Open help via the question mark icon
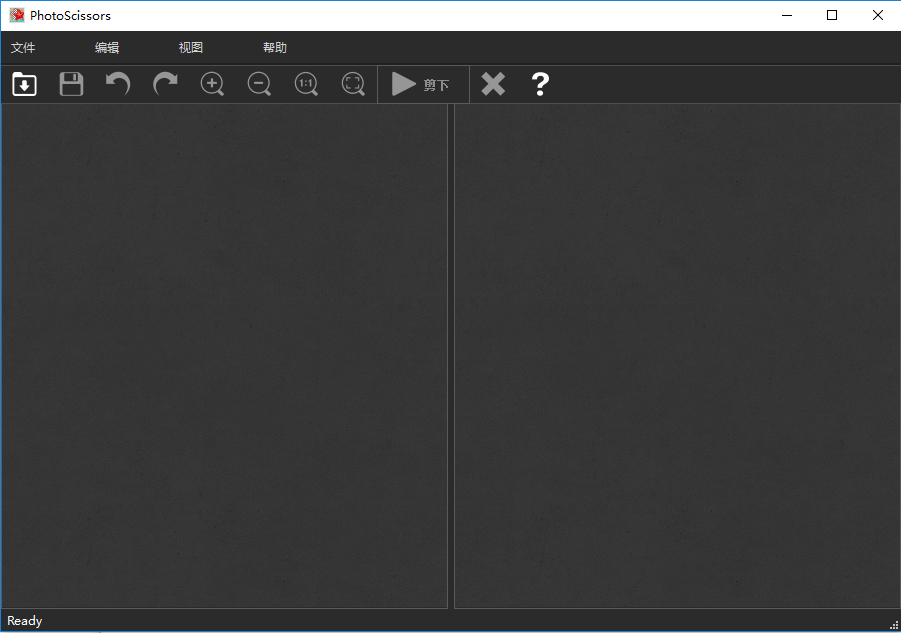 (540, 84)
